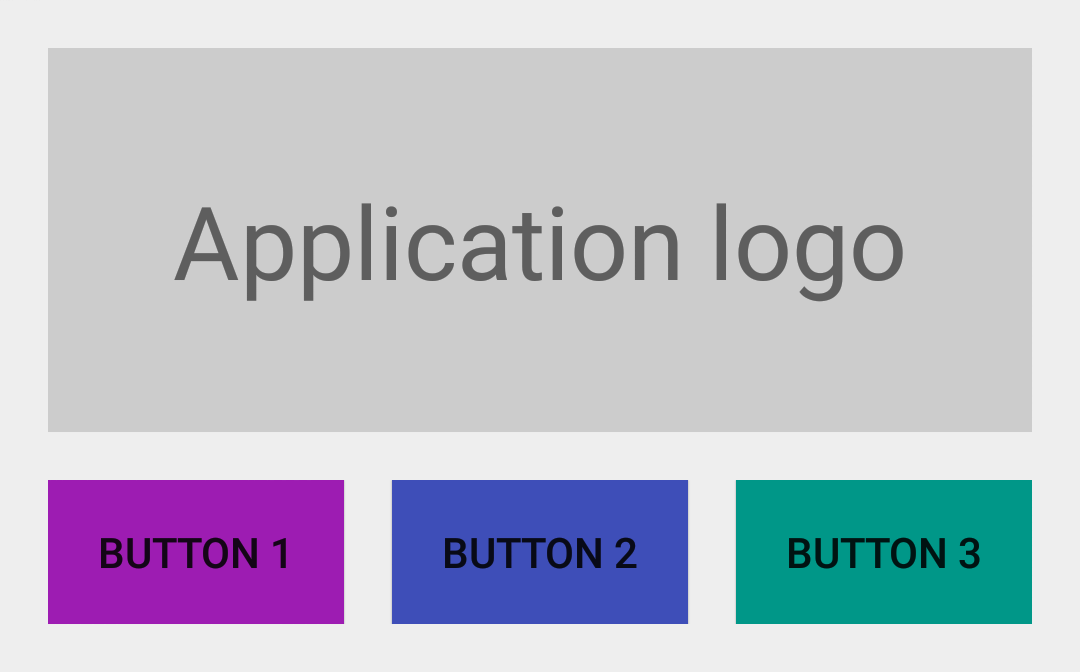Viewport: 1080px width, 672px height.
Task: Click the word "logo" in the banner
Action: [x=809, y=252]
